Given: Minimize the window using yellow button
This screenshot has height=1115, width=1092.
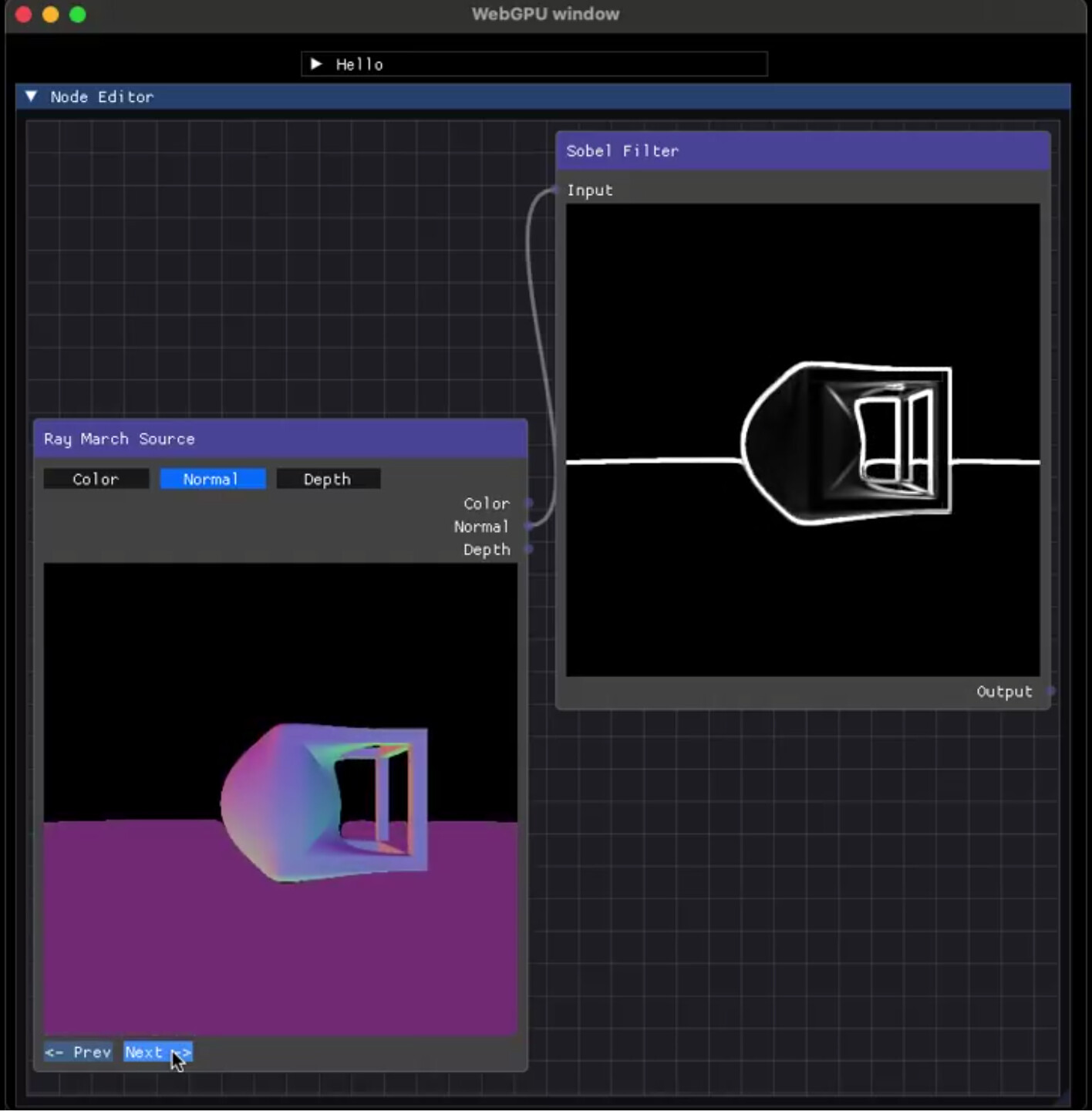Looking at the screenshot, I should coord(50,15).
